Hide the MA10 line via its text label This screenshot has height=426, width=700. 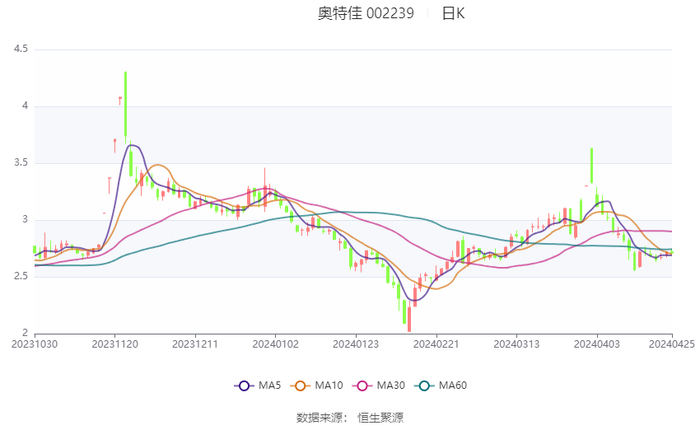coord(327,385)
